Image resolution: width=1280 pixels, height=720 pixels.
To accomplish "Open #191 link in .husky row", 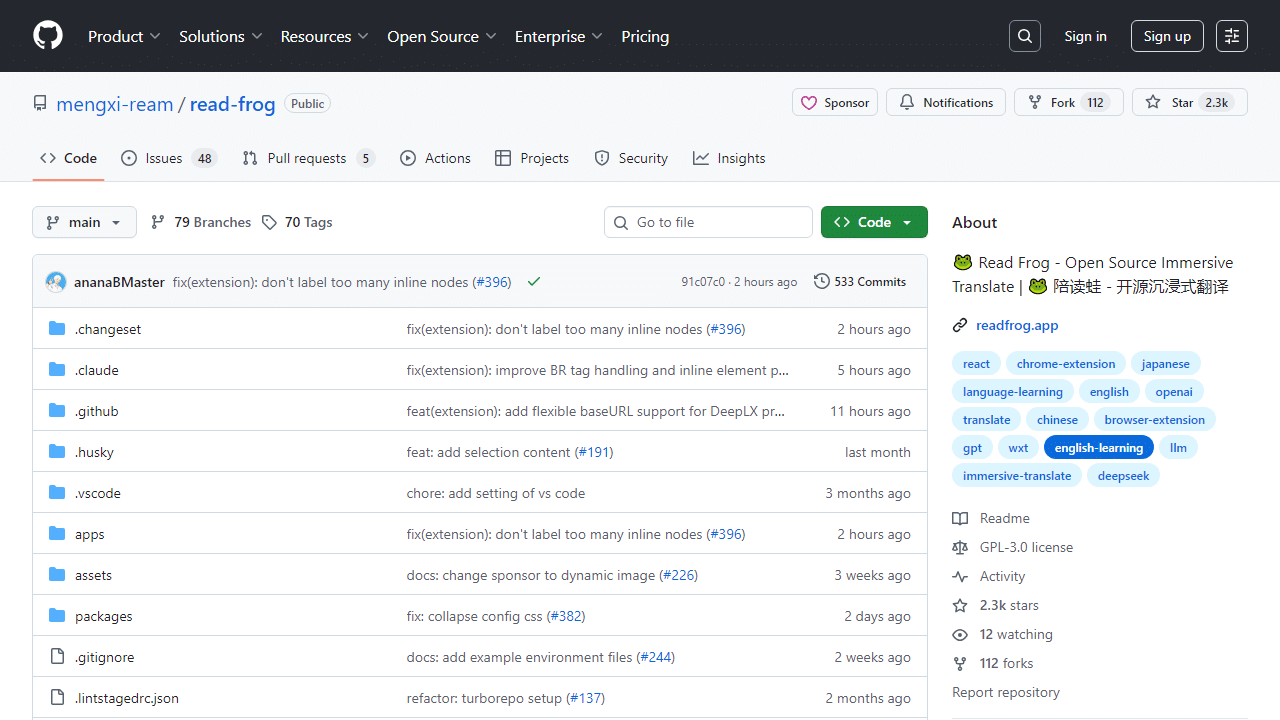I will (594, 452).
